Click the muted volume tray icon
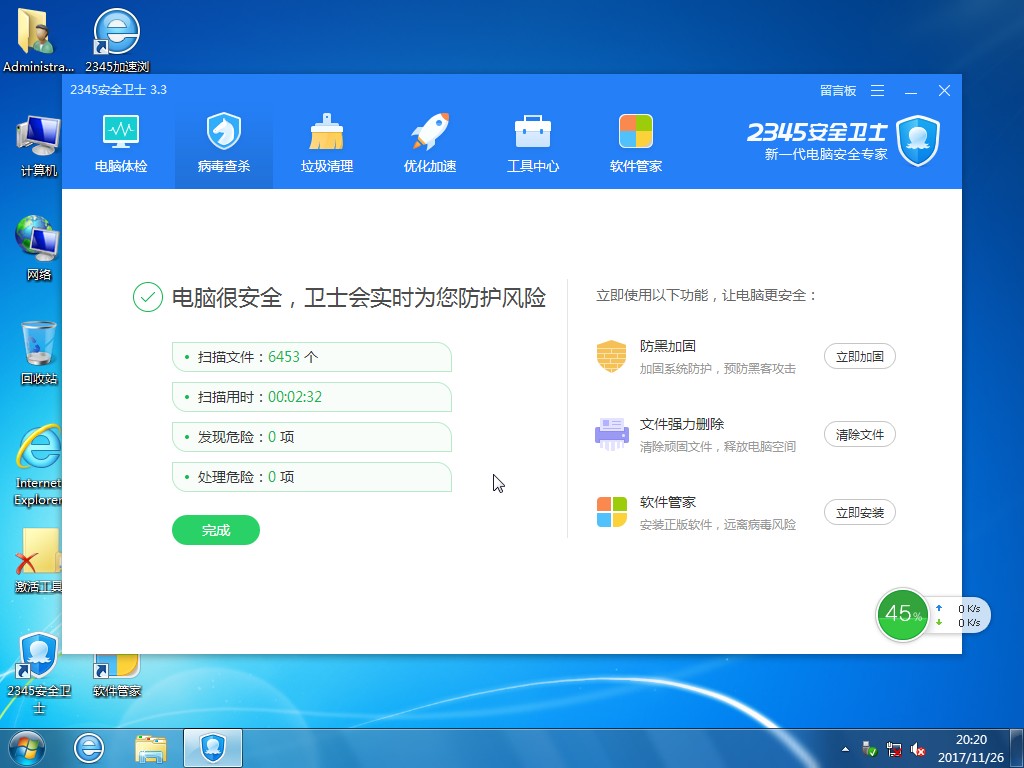 click(918, 749)
